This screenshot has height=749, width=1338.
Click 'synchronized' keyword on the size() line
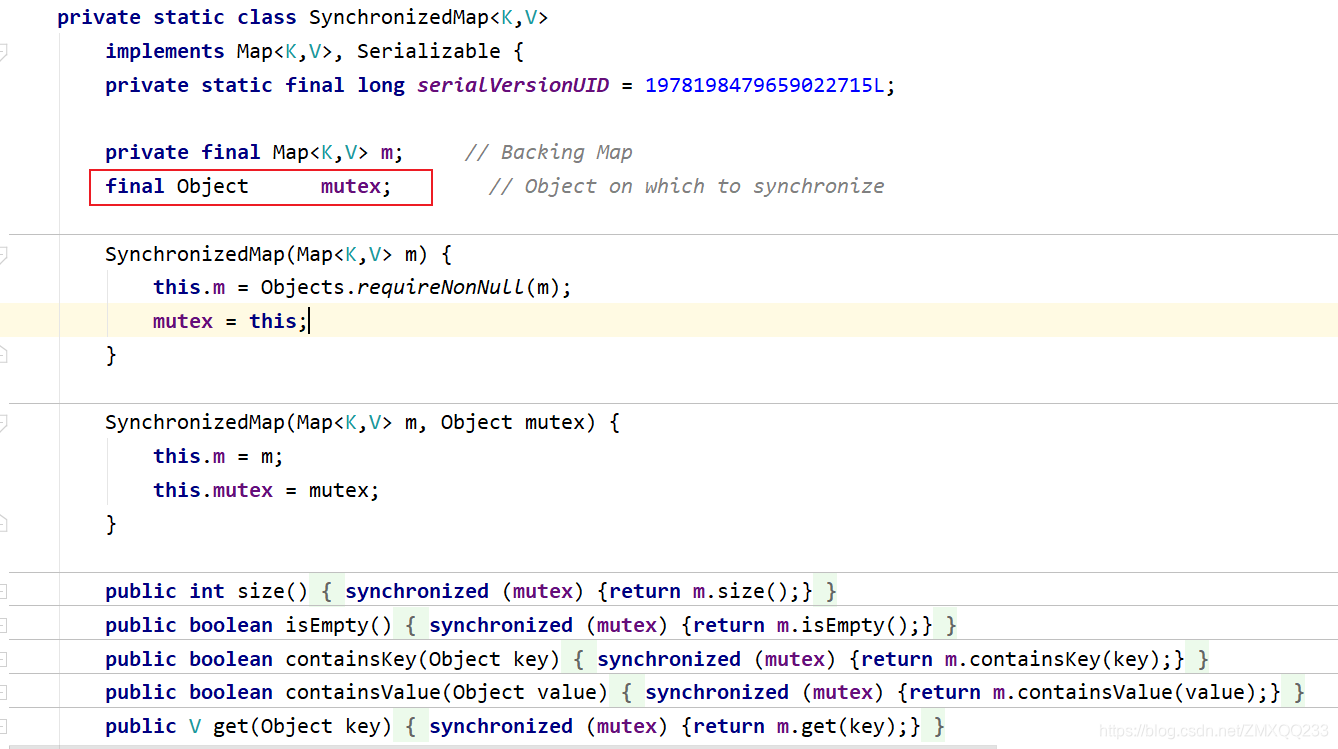tap(417, 591)
